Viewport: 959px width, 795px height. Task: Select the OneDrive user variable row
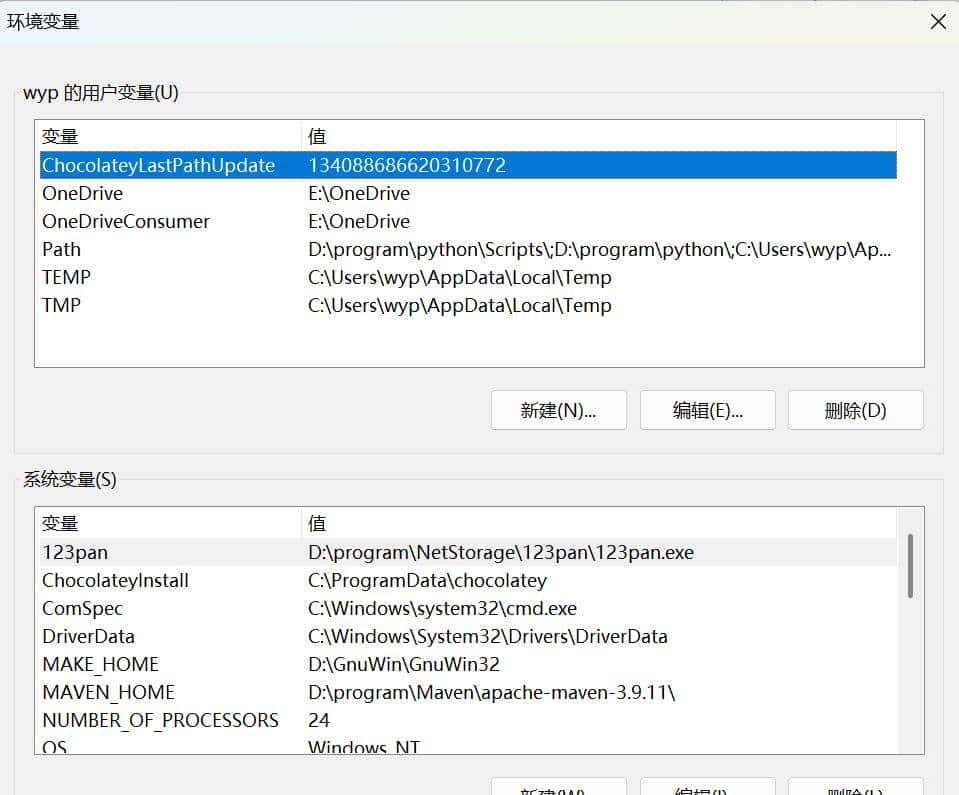point(82,193)
